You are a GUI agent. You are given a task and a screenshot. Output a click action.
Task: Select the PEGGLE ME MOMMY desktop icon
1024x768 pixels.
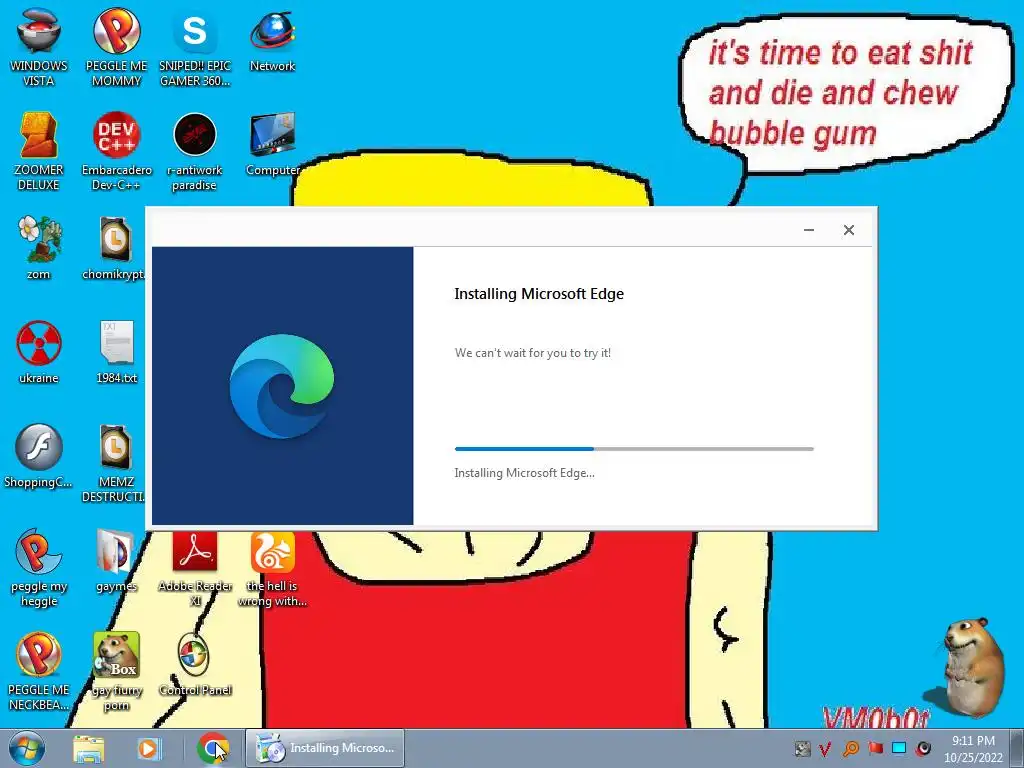click(116, 48)
